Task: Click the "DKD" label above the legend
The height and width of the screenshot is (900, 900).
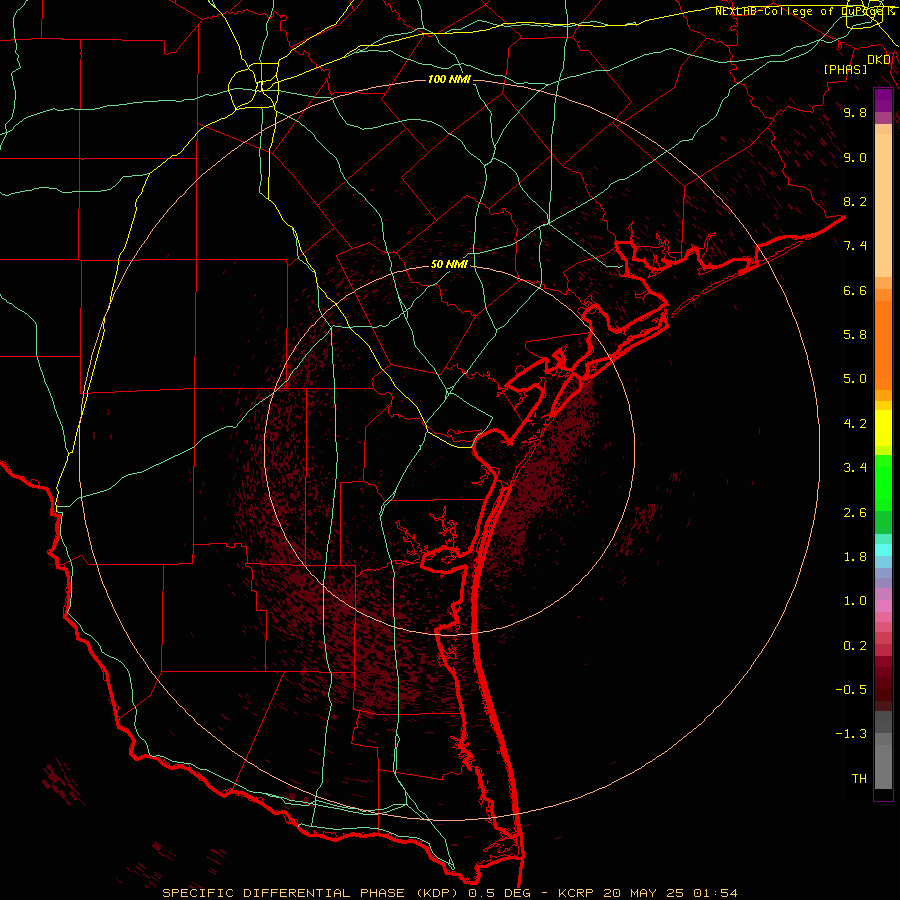Action: click(879, 60)
